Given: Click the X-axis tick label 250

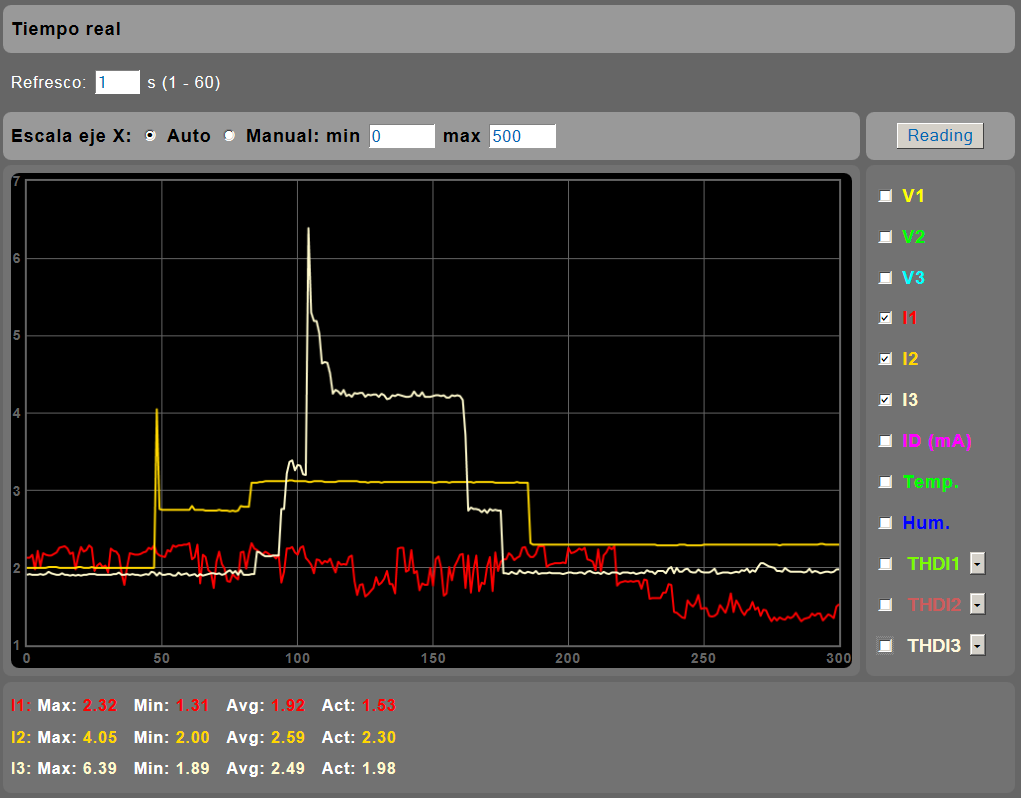Looking at the screenshot, I should click(x=703, y=658).
